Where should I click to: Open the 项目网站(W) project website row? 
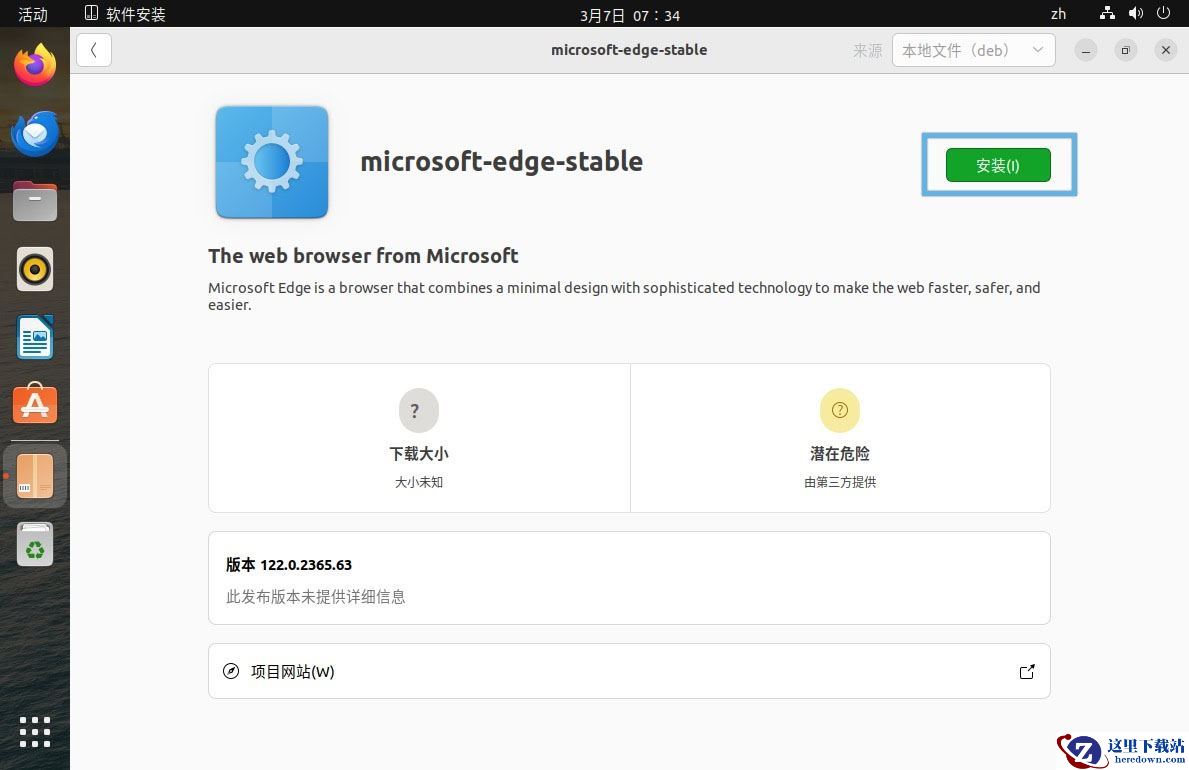click(x=629, y=671)
